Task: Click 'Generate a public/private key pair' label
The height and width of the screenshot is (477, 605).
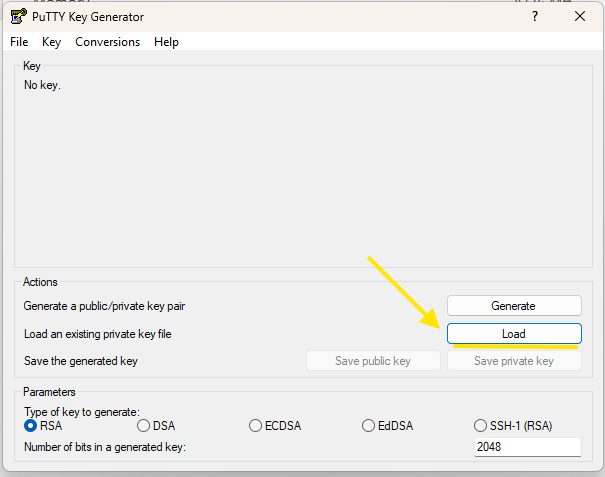Action: pyautogui.click(x=104, y=306)
